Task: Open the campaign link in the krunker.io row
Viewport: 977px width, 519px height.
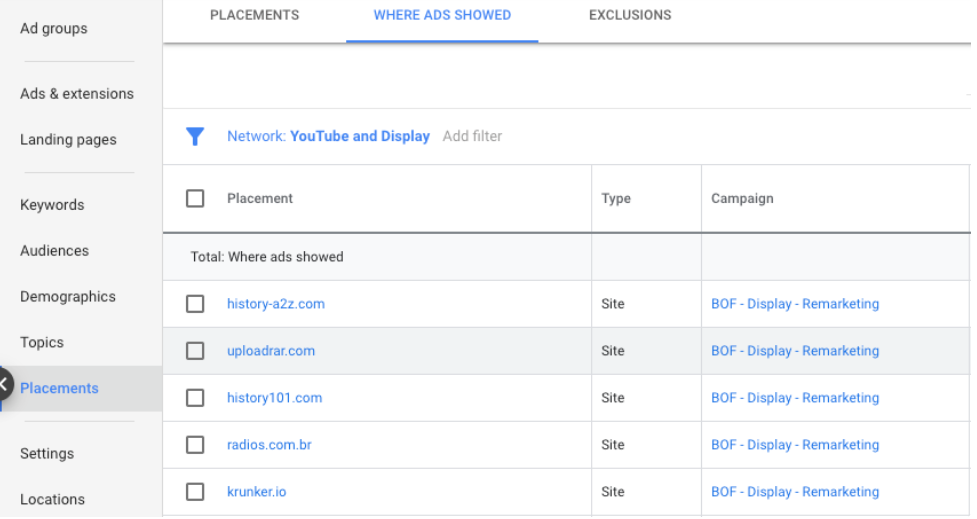Action: tap(795, 492)
